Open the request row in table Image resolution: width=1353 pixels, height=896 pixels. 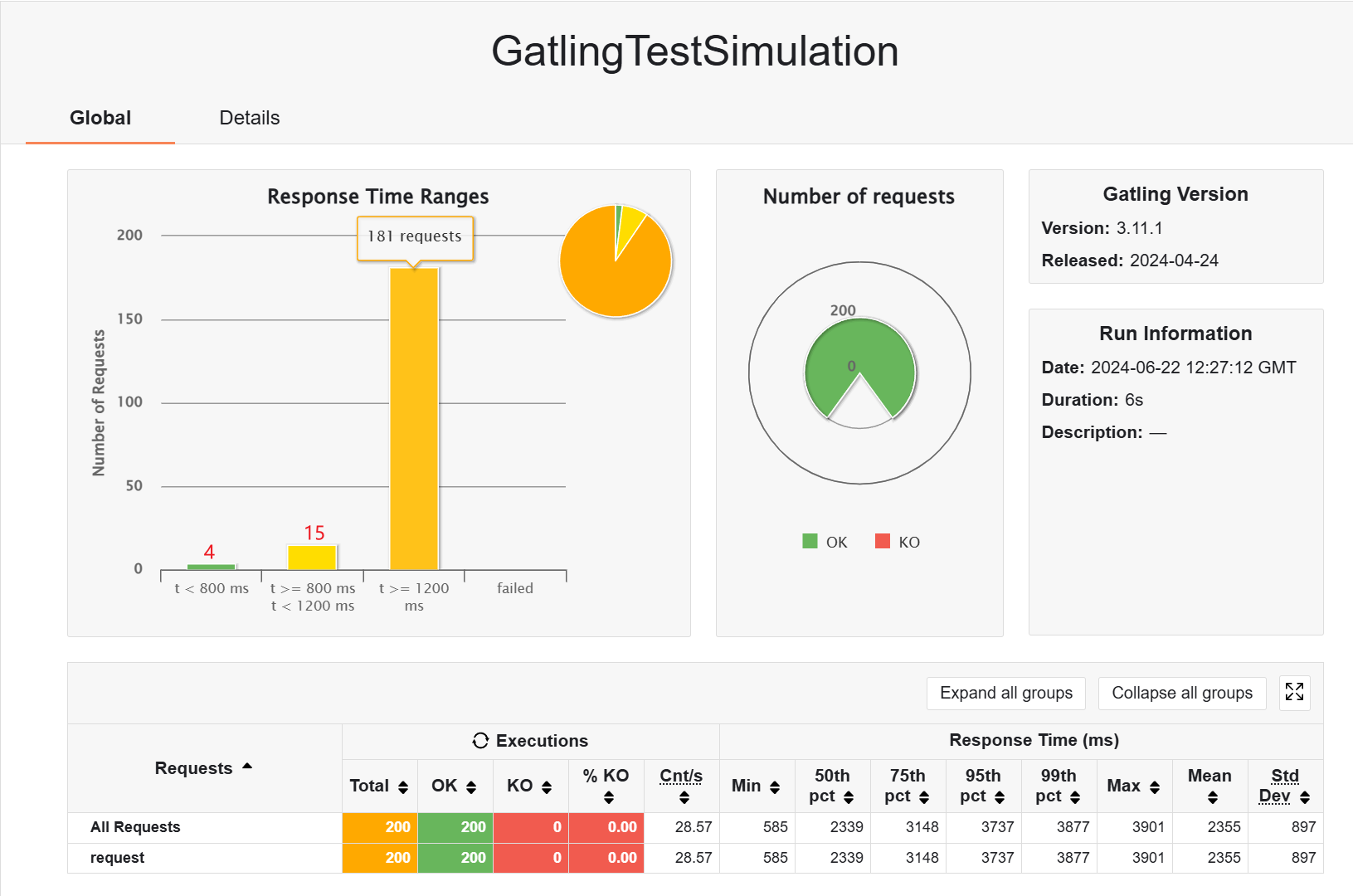pos(117,858)
